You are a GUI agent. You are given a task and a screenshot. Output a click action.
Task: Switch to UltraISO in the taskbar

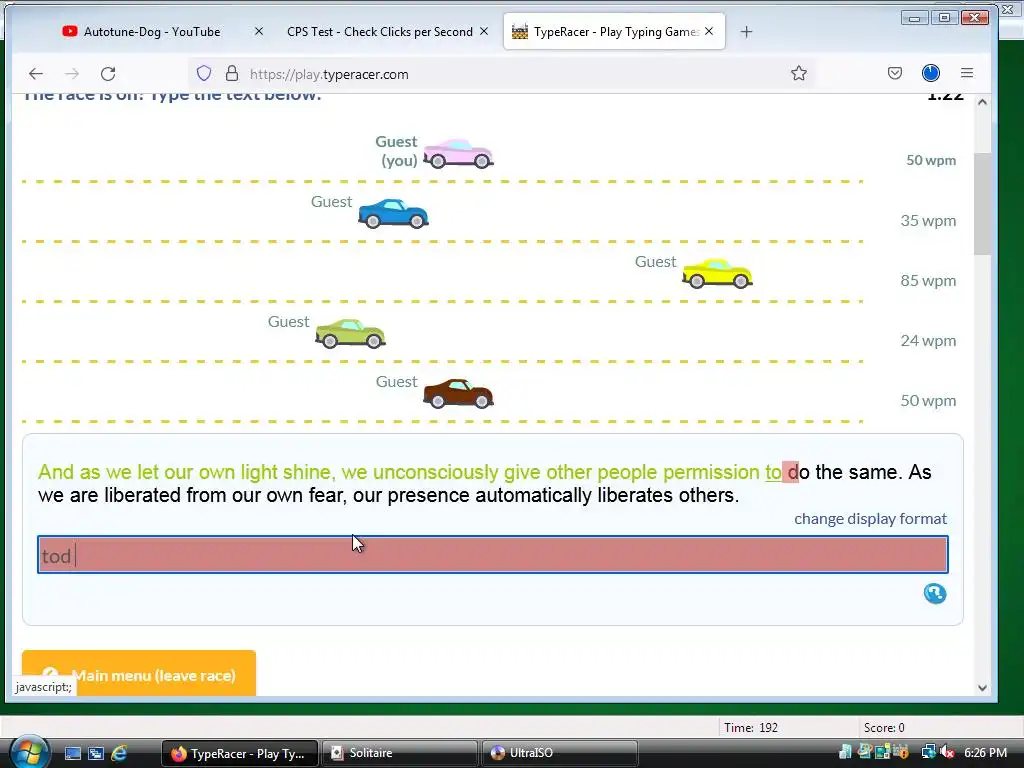tap(559, 754)
